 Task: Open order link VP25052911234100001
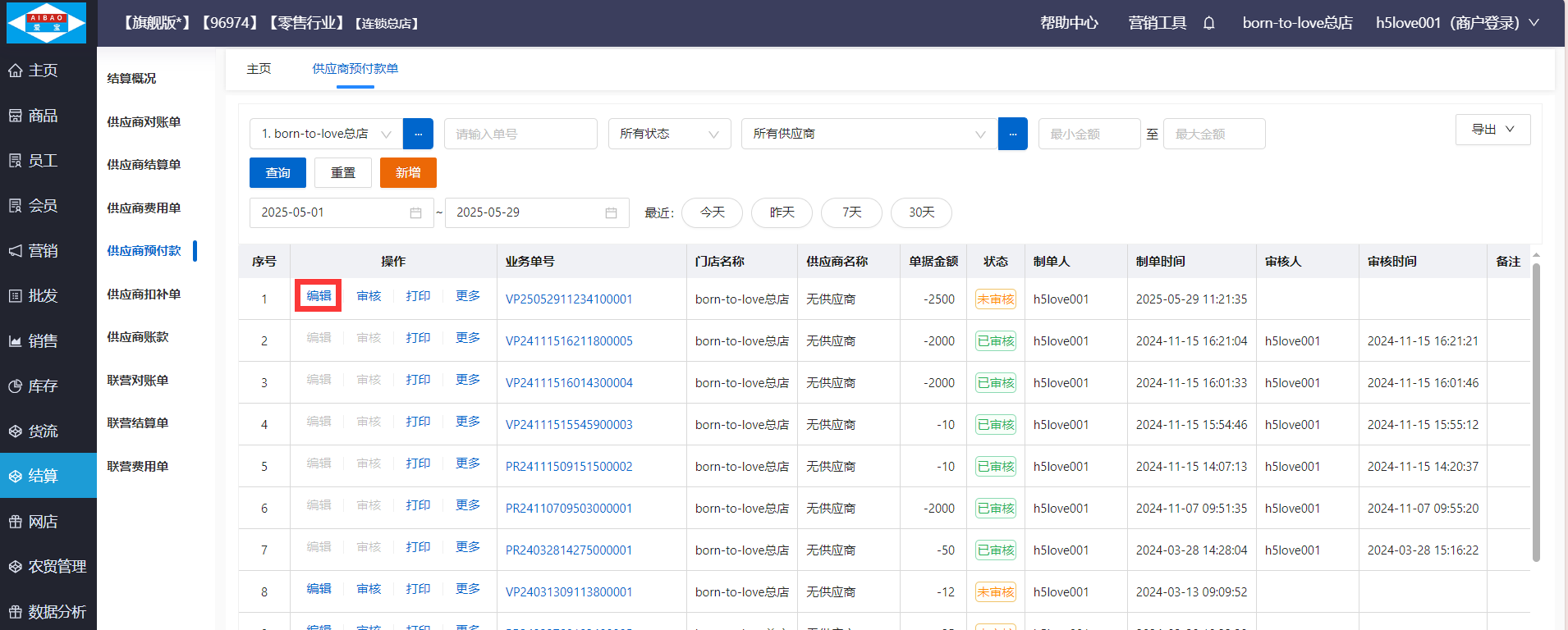pos(569,299)
